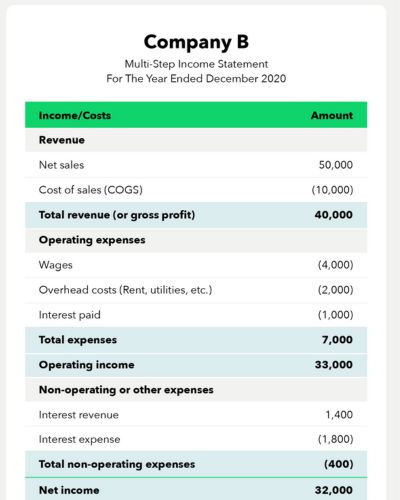The image size is (400, 500).
Task: Select the Total non-operating expenses label
Action: [x=117, y=464]
